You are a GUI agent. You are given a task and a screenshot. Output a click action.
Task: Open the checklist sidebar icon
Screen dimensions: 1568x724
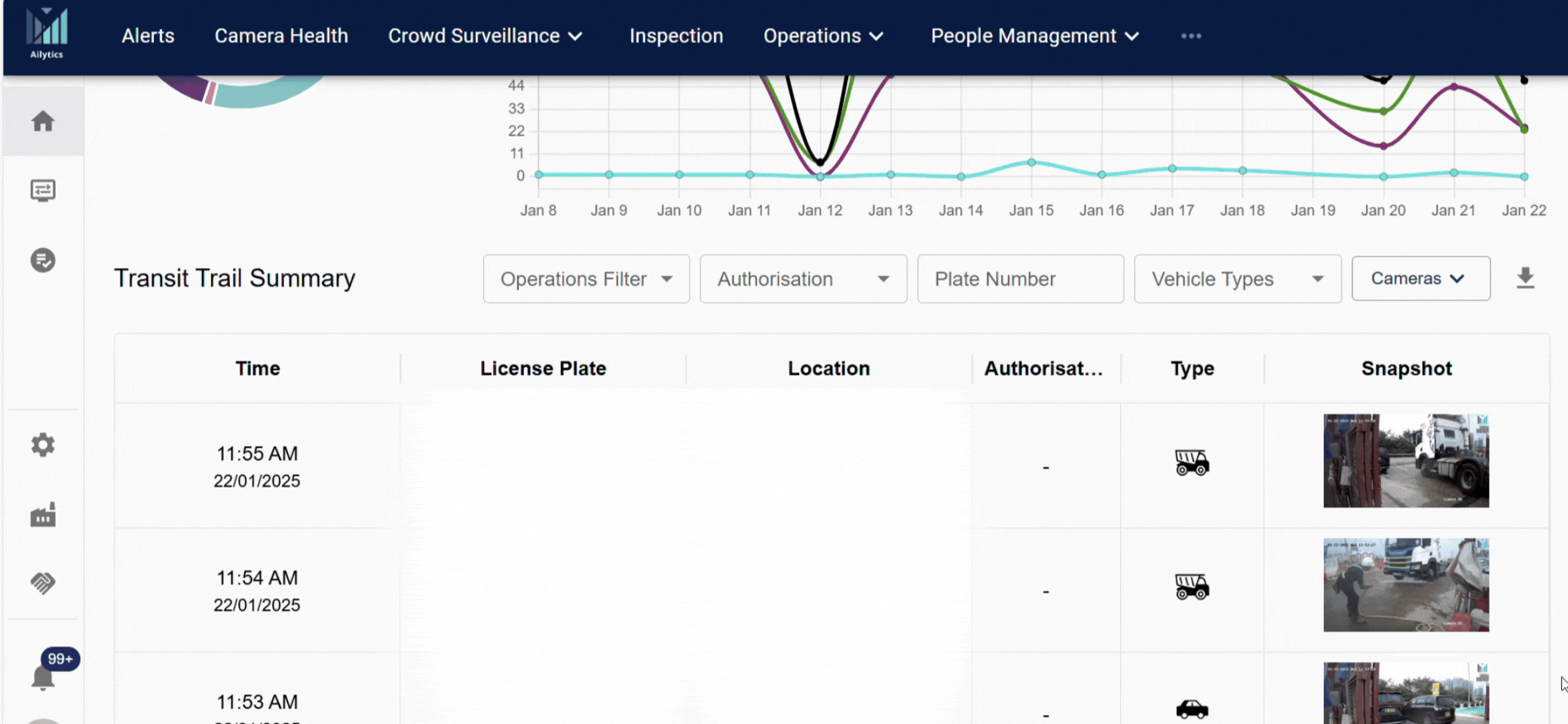[x=43, y=260]
